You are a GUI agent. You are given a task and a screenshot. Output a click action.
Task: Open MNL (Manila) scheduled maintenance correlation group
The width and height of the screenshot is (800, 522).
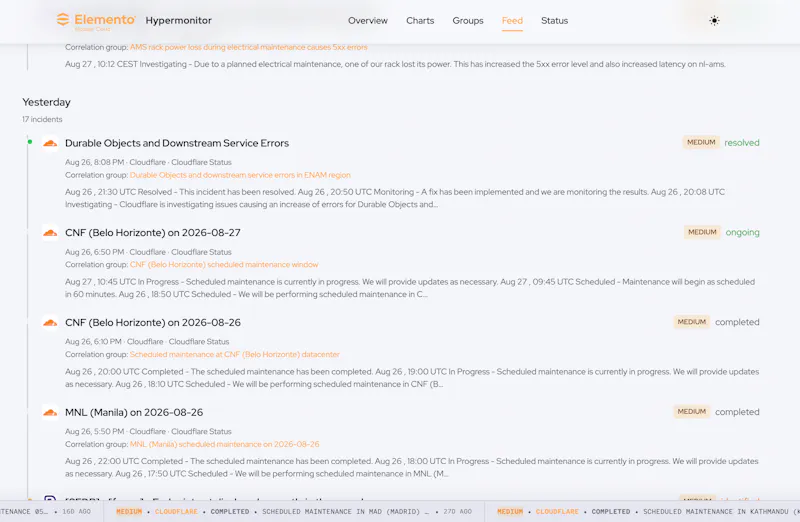pyautogui.click(x=224, y=444)
